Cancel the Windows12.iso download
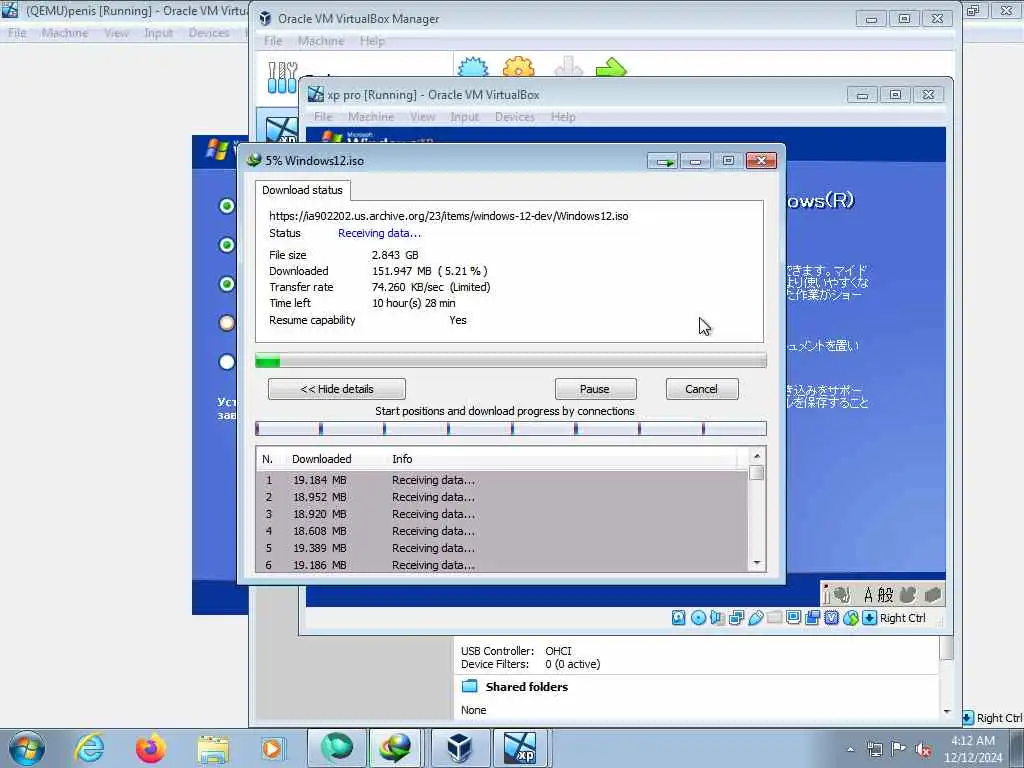 click(701, 389)
